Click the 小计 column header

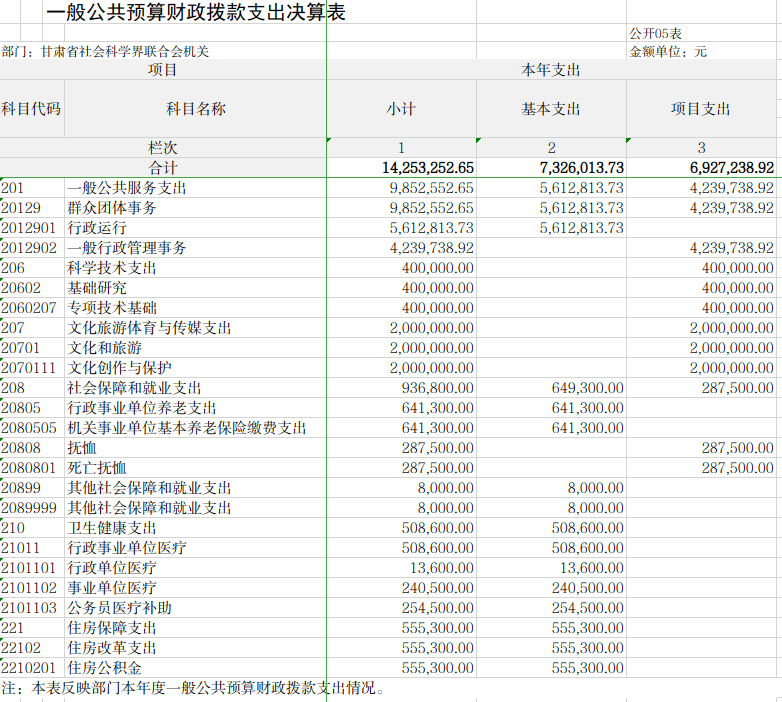click(401, 109)
